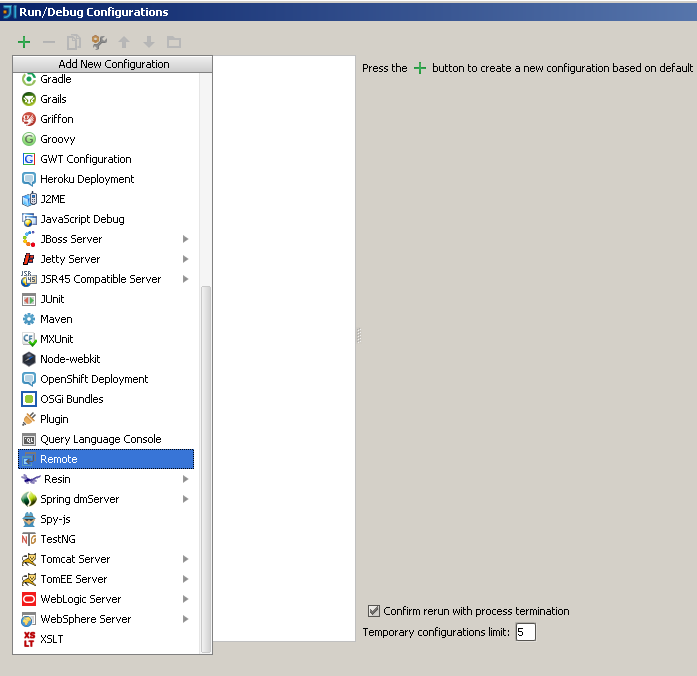Viewport: 697px width, 676px height.
Task: Click the Resin bird icon
Action: tap(30, 479)
